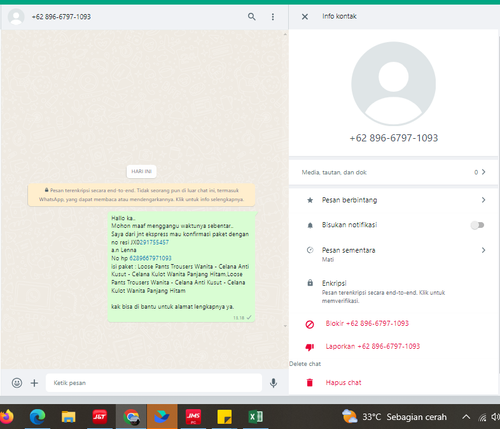The height and width of the screenshot is (429, 500).
Task: Click the Ketik pesan message field
Action: click(x=154, y=383)
